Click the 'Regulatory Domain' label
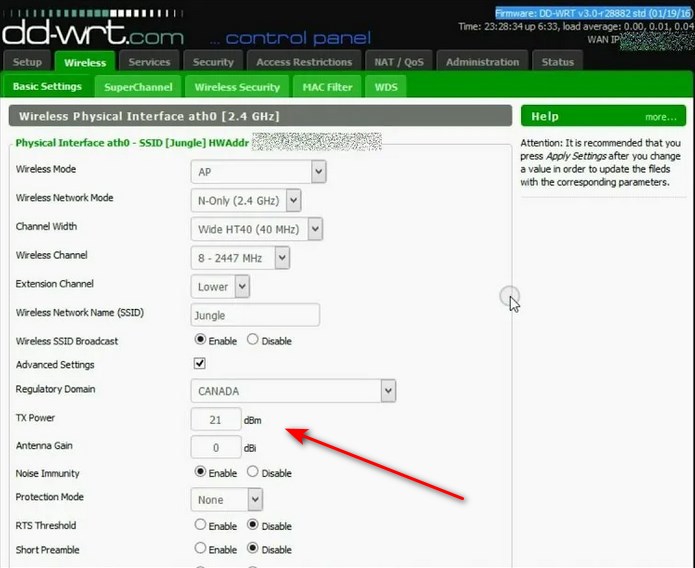The height and width of the screenshot is (568, 695). pyautogui.click(x=55, y=389)
